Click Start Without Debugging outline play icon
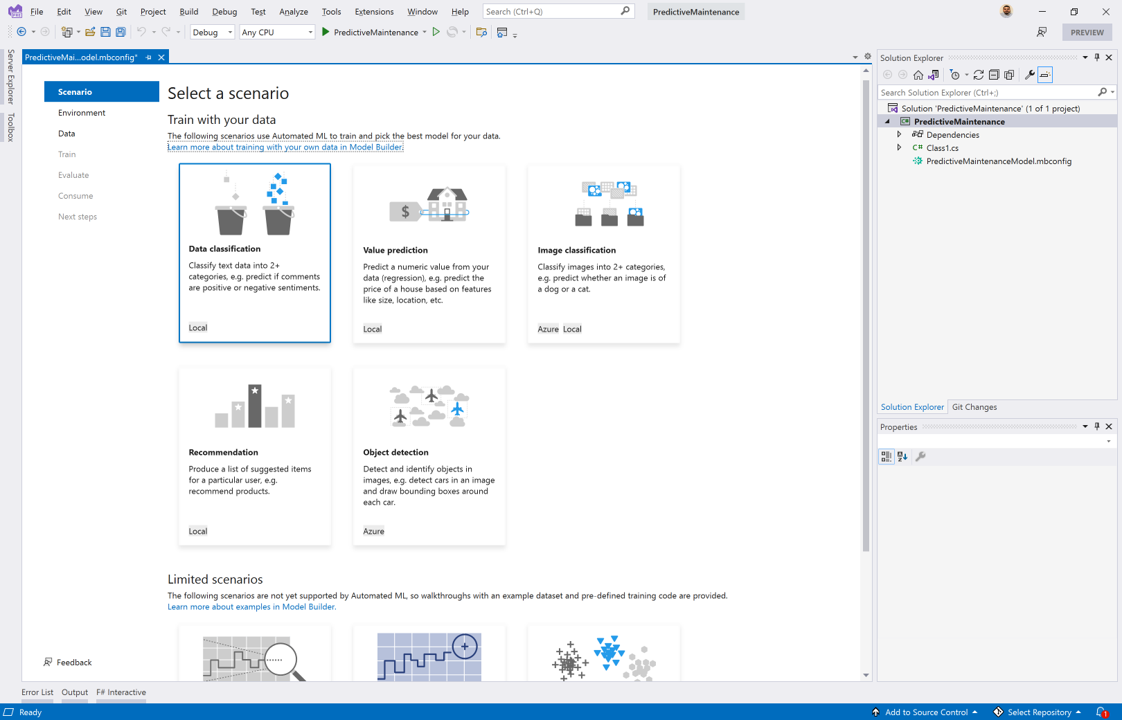 [436, 32]
